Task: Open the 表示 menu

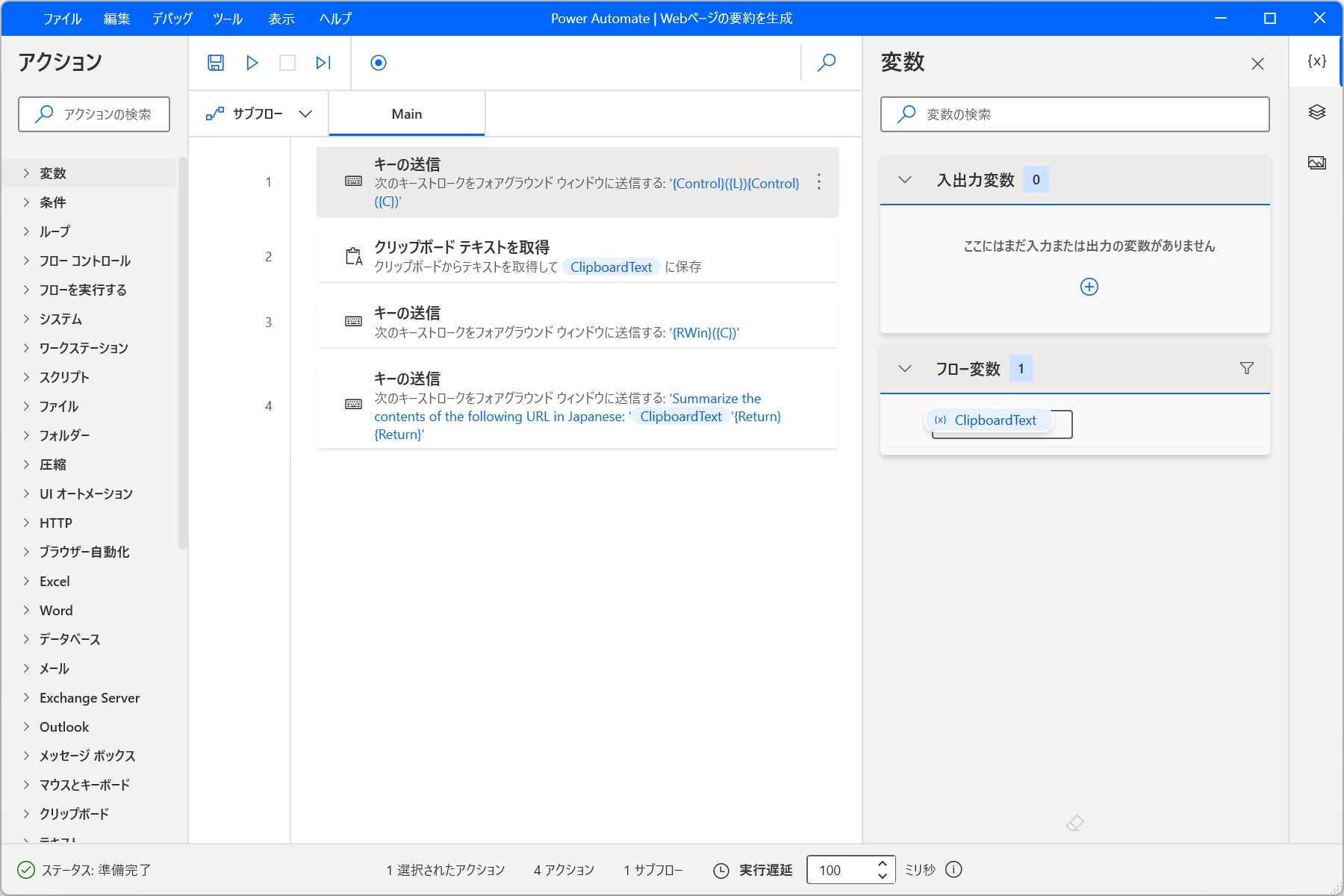Action: coord(281,19)
